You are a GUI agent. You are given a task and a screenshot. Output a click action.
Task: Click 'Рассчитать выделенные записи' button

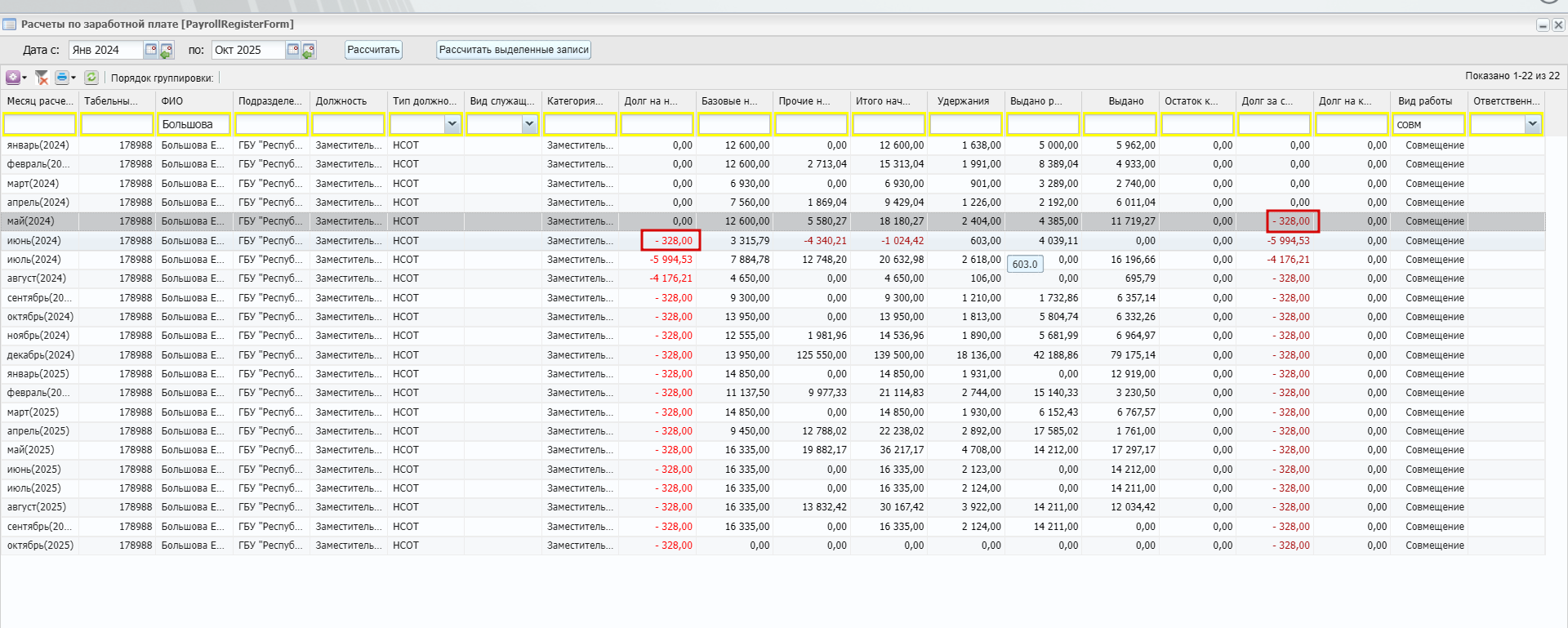pos(514,50)
